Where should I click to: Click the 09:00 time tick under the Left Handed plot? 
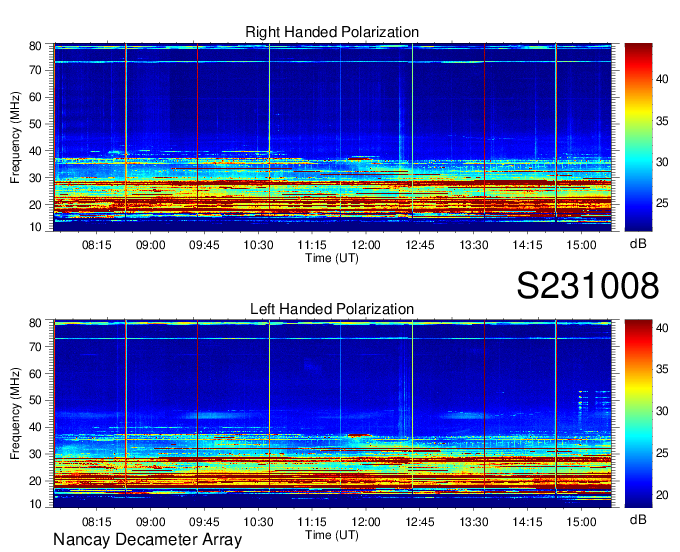pos(150,522)
